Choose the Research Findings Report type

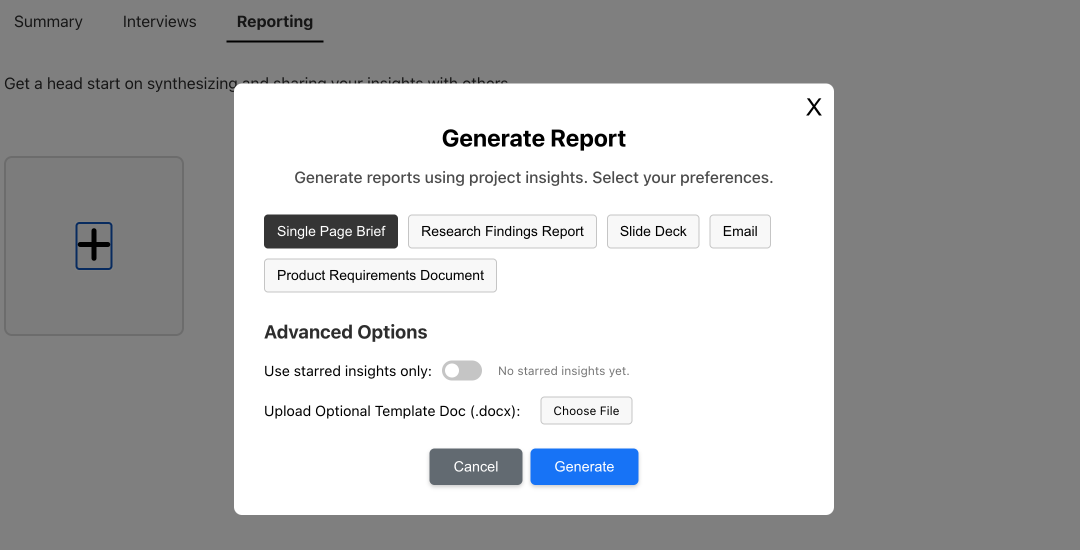tap(502, 231)
